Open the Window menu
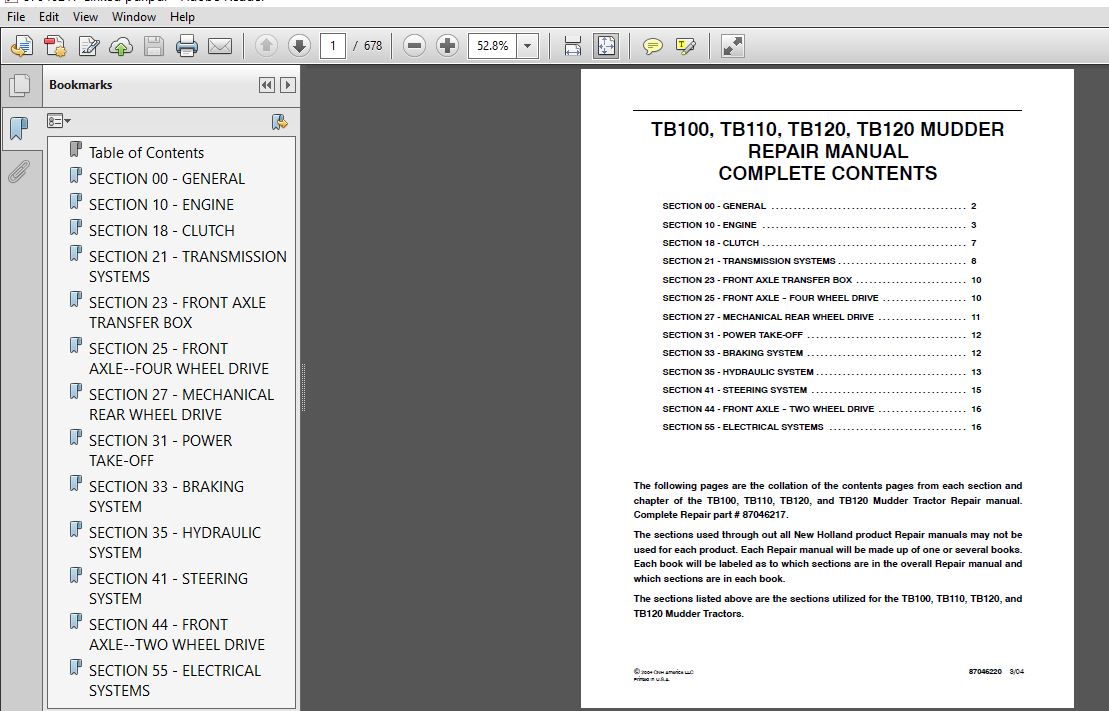Viewport: 1109px width, 711px height. pos(134,16)
